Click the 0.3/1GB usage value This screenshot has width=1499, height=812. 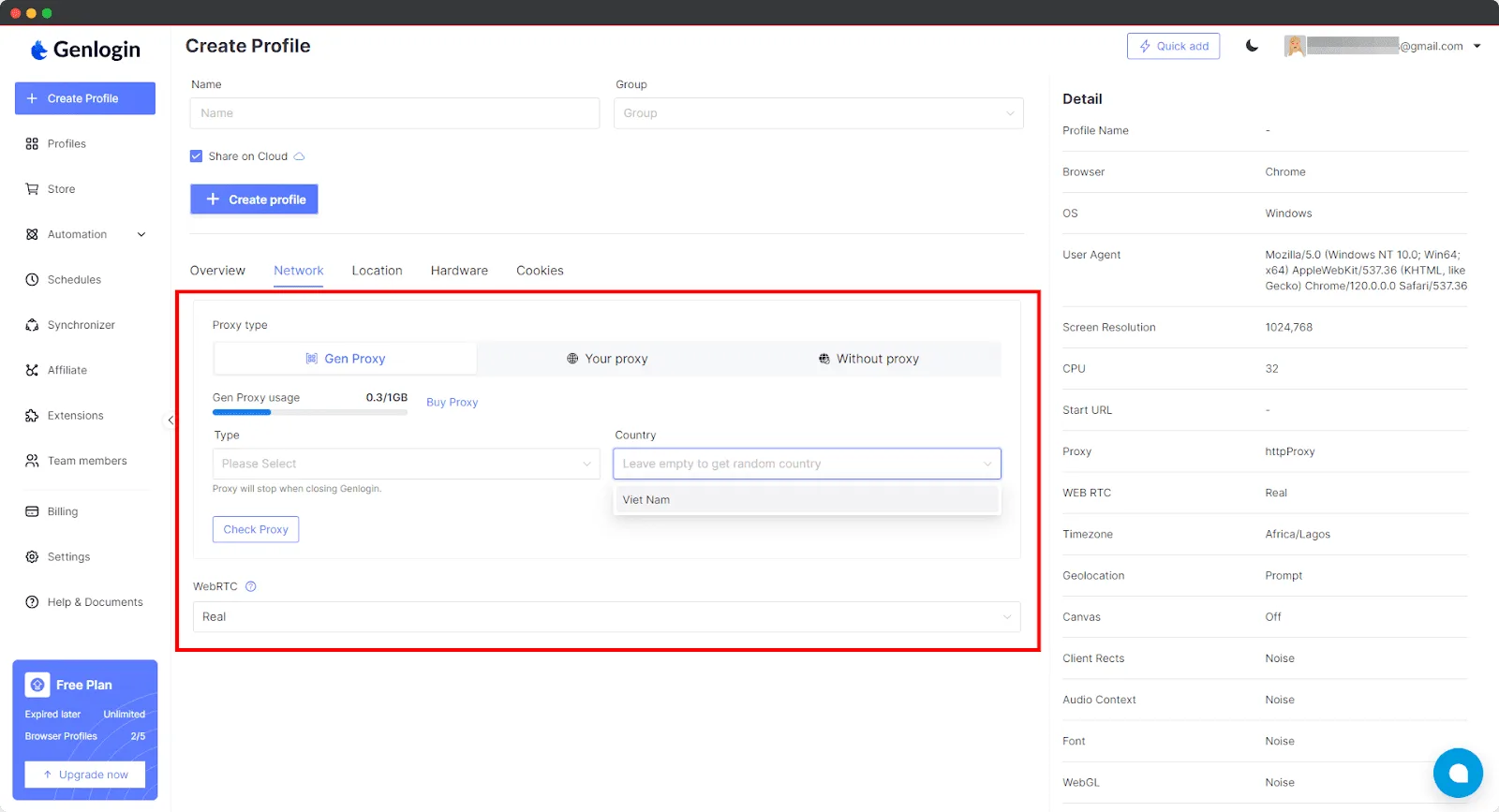pyautogui.click(x=387, y=398)
